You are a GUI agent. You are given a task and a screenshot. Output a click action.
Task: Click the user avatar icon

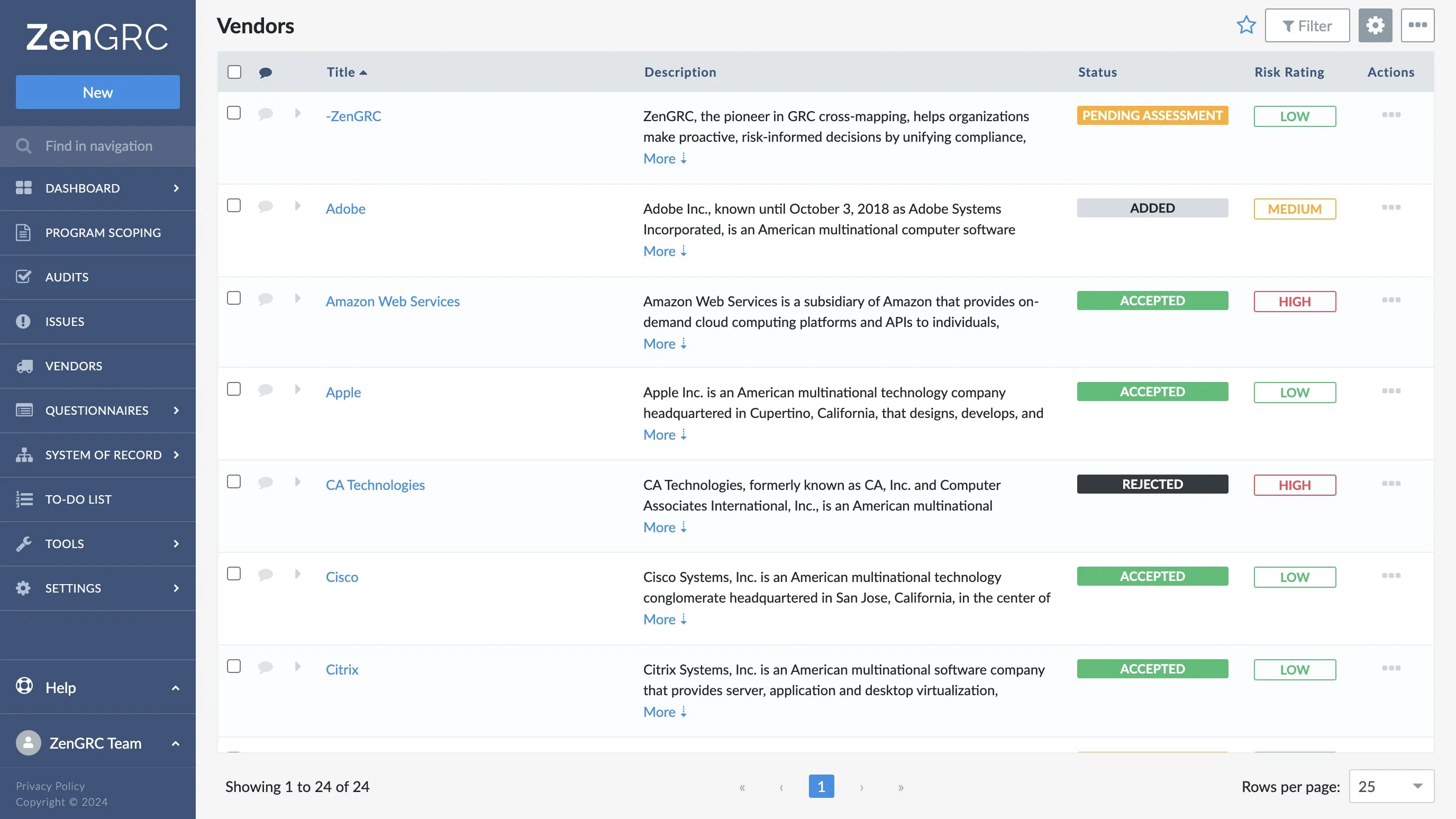[28, 743]
